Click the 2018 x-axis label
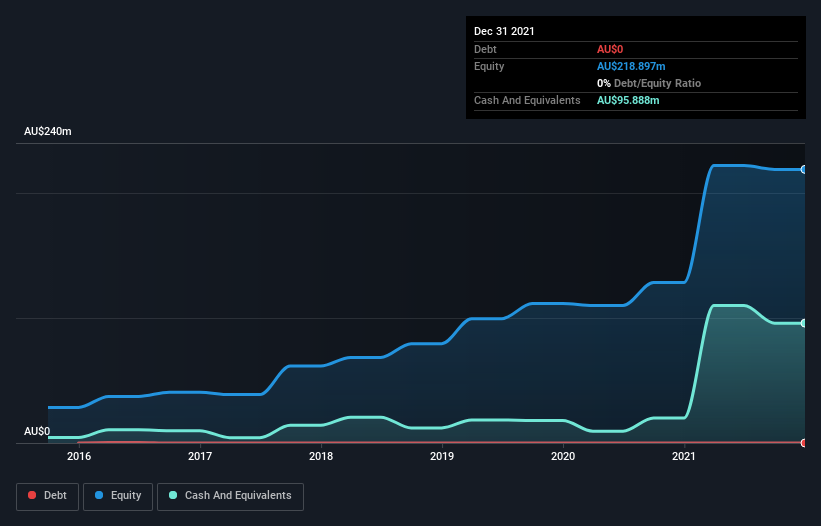Screen dimensions: 821x526 click(321, 456)
